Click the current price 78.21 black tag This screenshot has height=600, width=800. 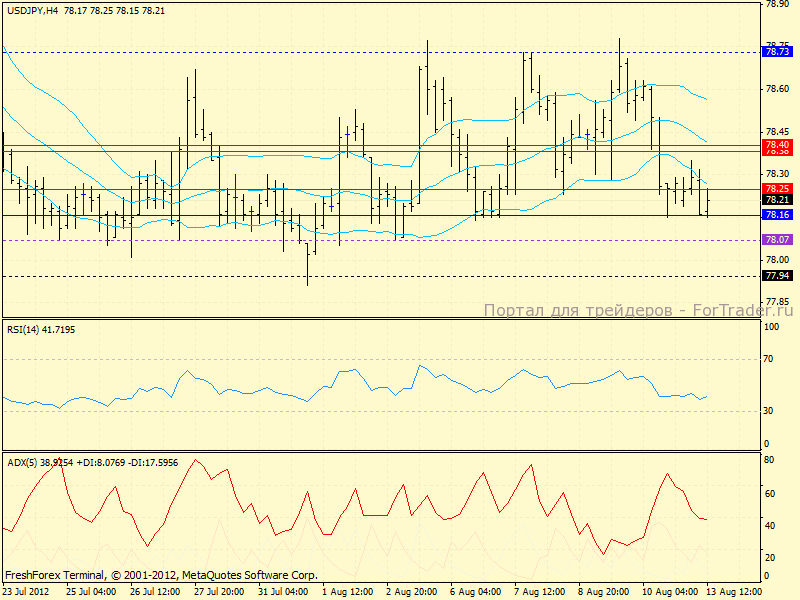pyautogui.click(x=777, y=200)
